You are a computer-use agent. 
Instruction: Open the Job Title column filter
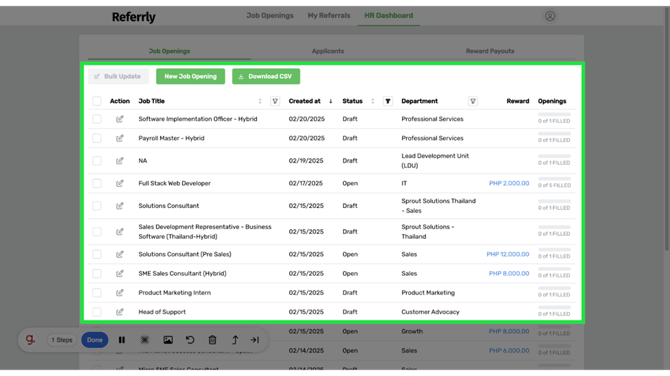pos(275,101)
